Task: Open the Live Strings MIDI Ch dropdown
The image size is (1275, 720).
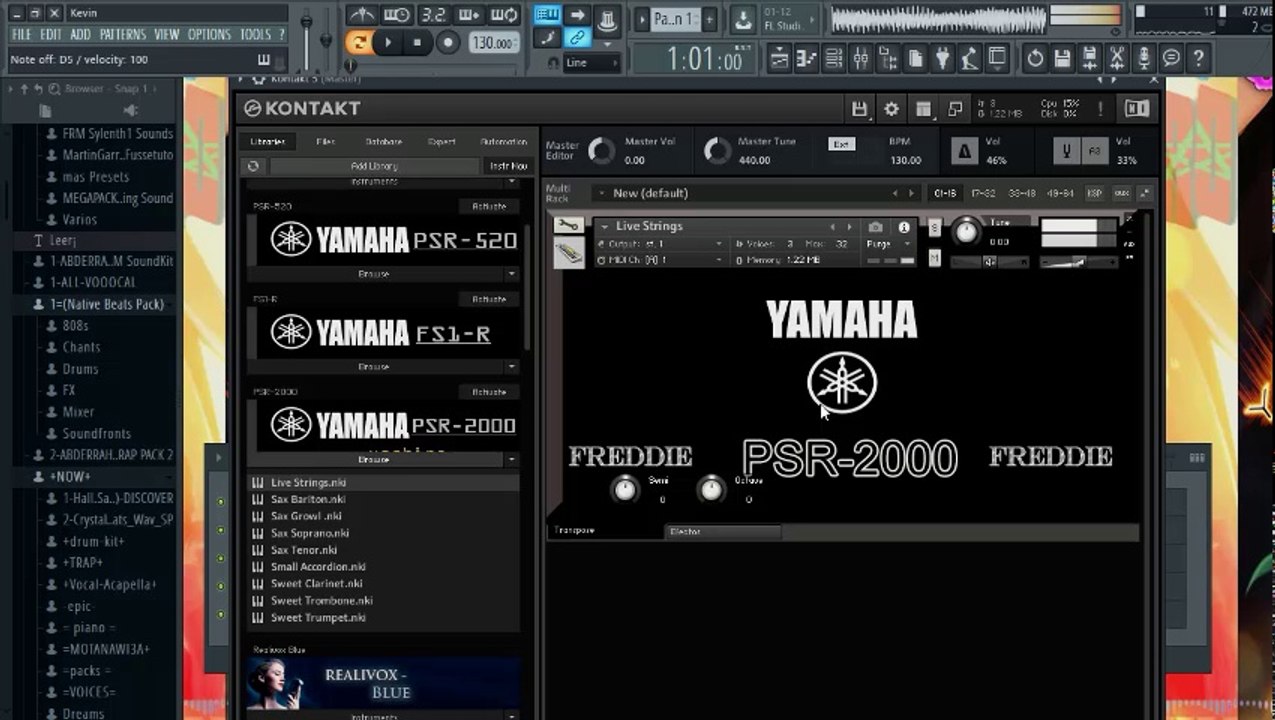Action: click(x=659, y=260)
